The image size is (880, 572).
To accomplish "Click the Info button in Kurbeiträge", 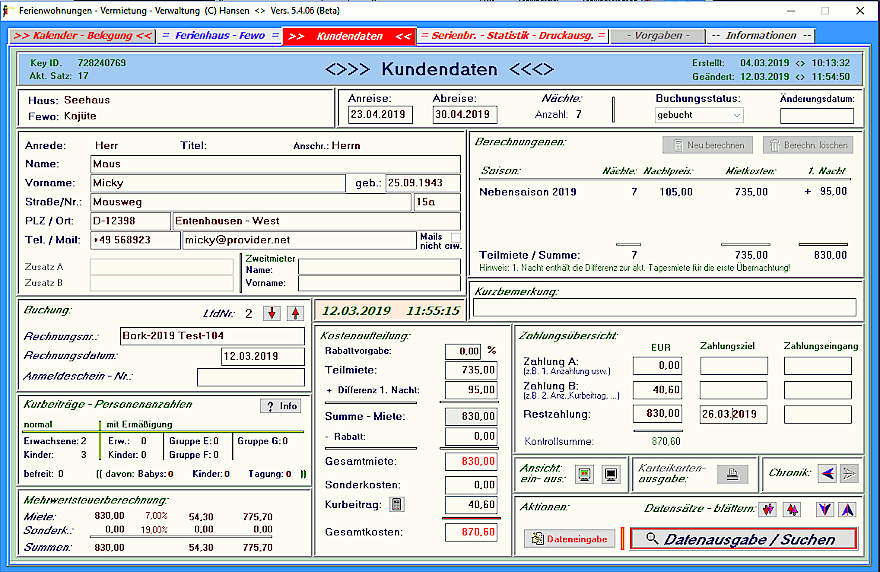I will (x=281, y=406).
